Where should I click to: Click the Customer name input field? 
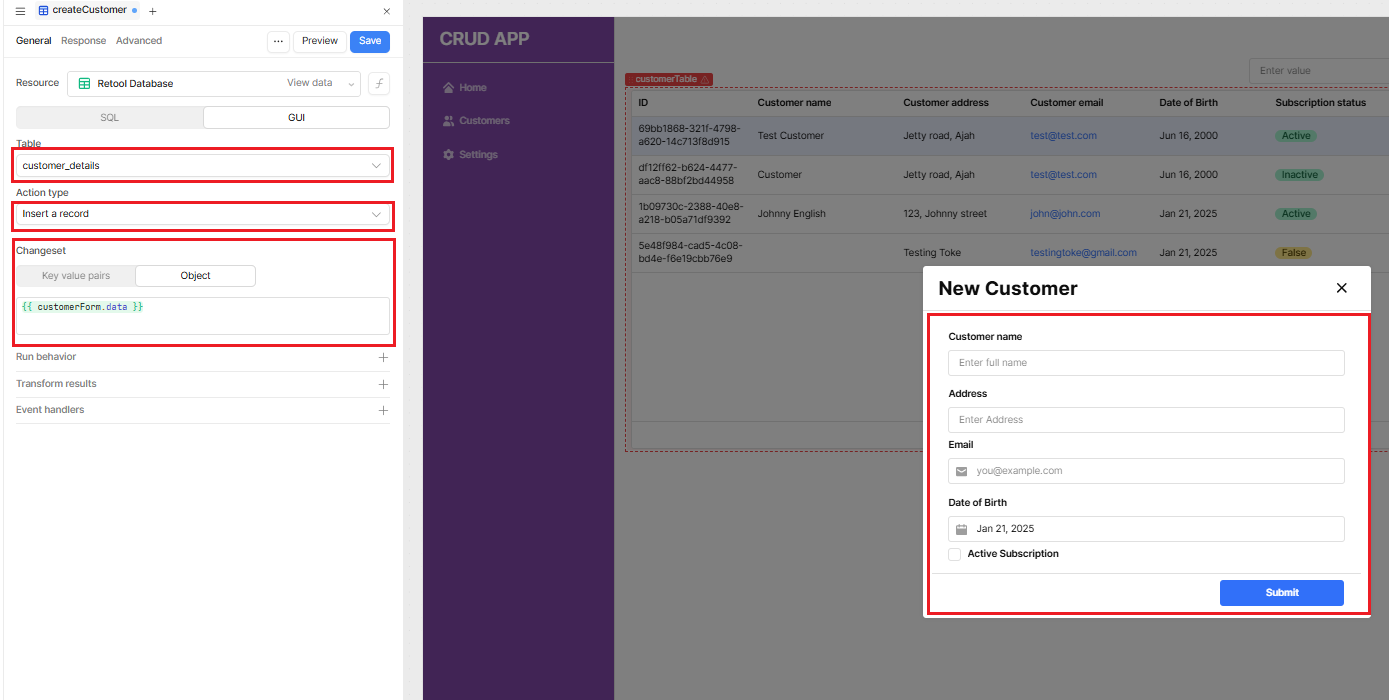[1146, 363]
